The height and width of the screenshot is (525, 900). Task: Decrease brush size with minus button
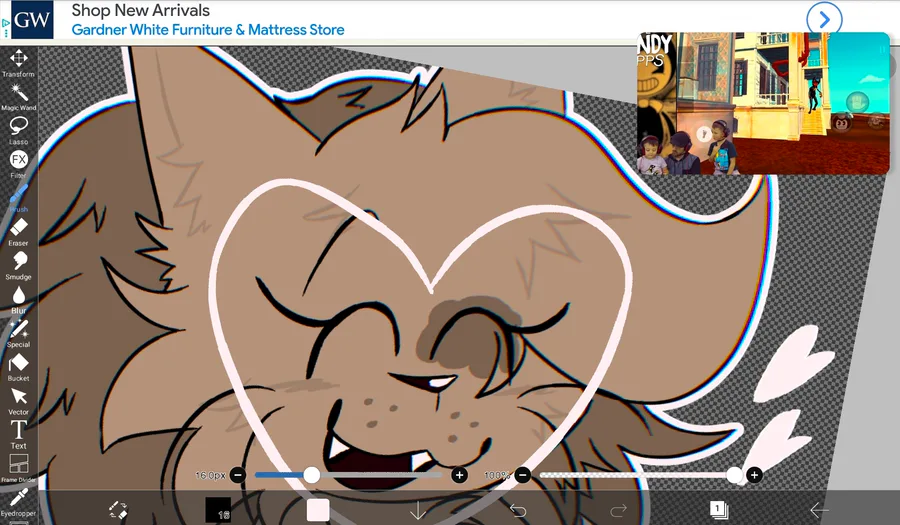(x=238, y=475)
